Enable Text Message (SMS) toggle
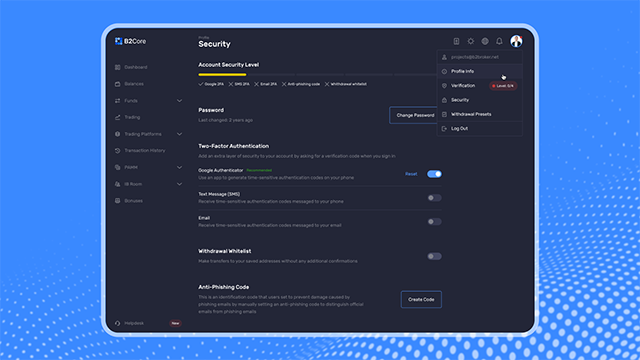640x360 pixels. pos(434,198)
